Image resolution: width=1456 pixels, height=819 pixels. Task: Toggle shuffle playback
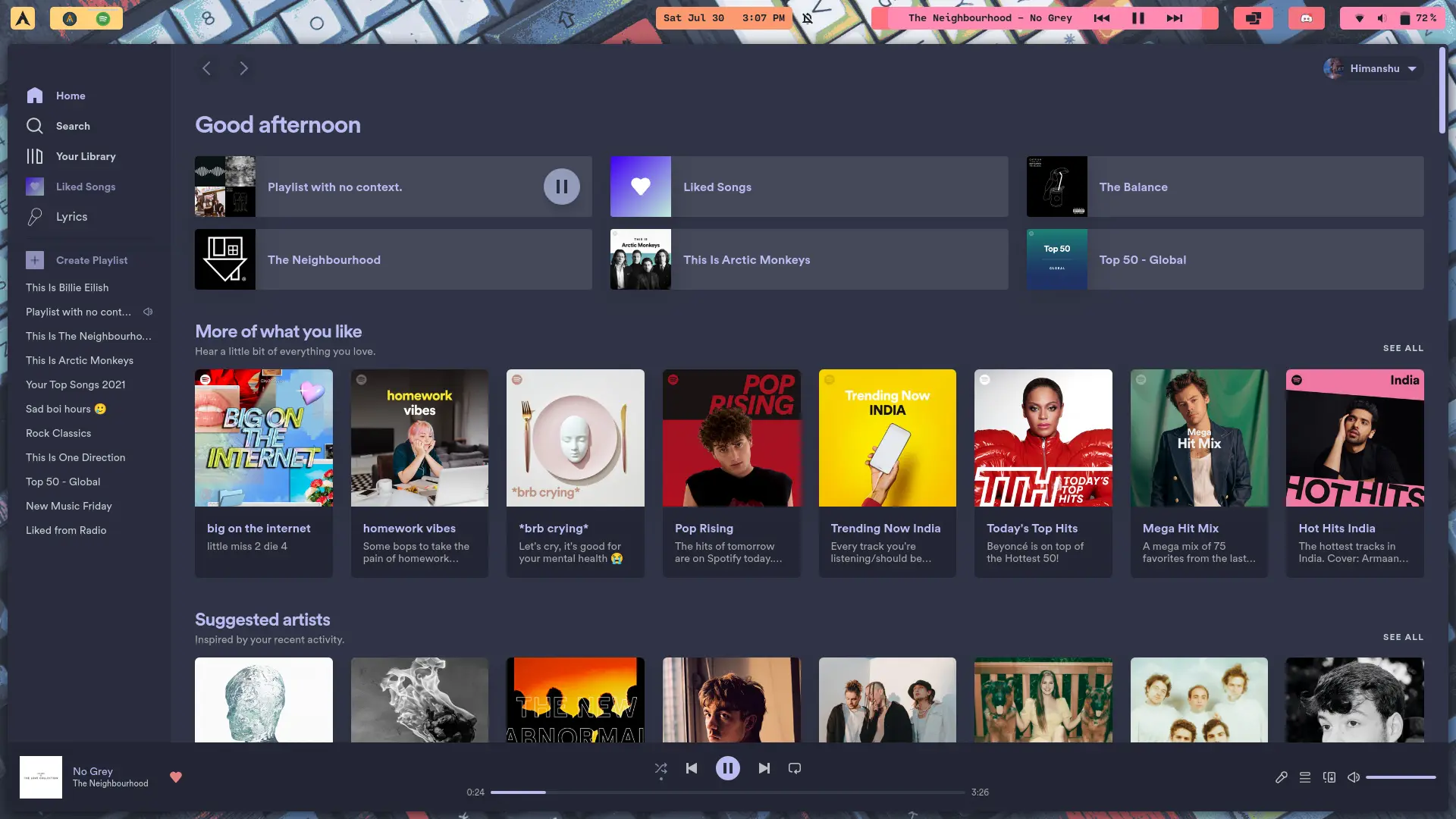[x=661, y=768]
